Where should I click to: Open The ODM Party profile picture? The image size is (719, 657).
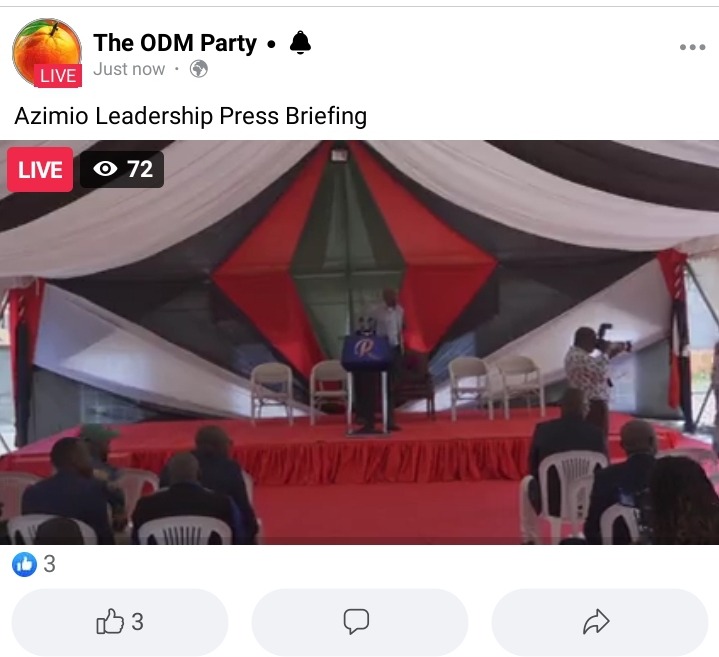[47, 52]
